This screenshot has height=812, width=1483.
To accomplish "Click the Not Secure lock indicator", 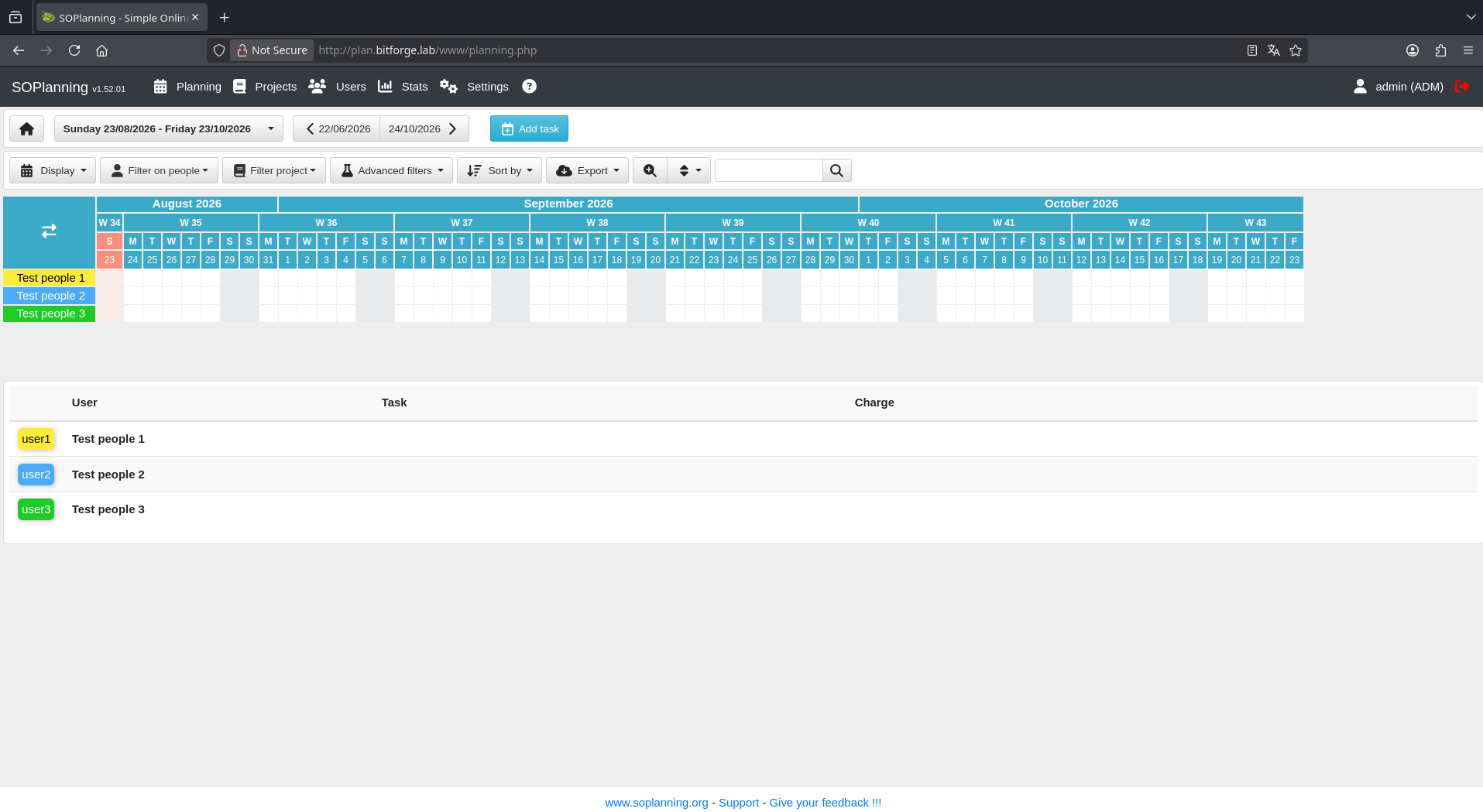I will [x=272, y=50].
